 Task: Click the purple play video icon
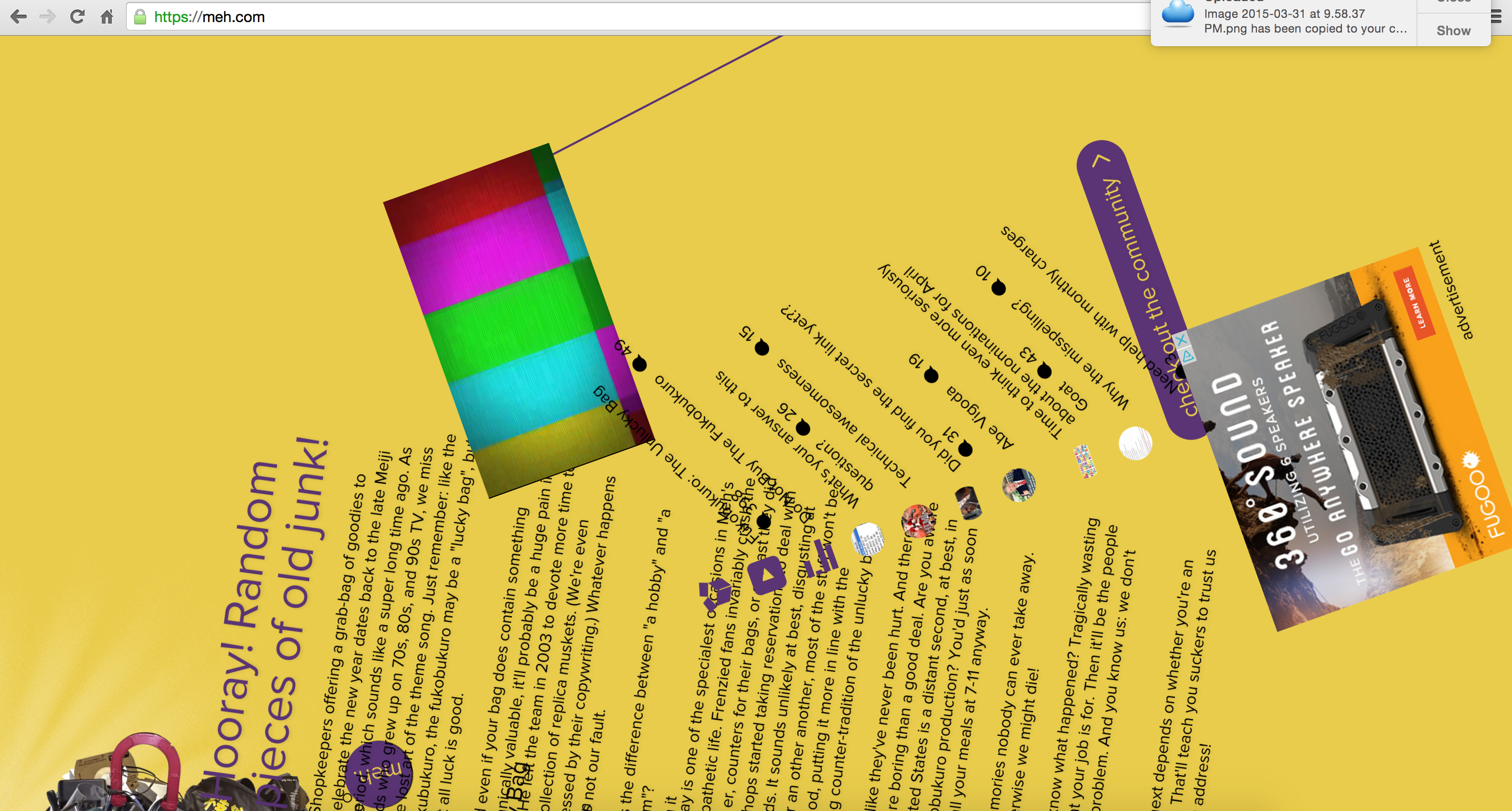766,575
